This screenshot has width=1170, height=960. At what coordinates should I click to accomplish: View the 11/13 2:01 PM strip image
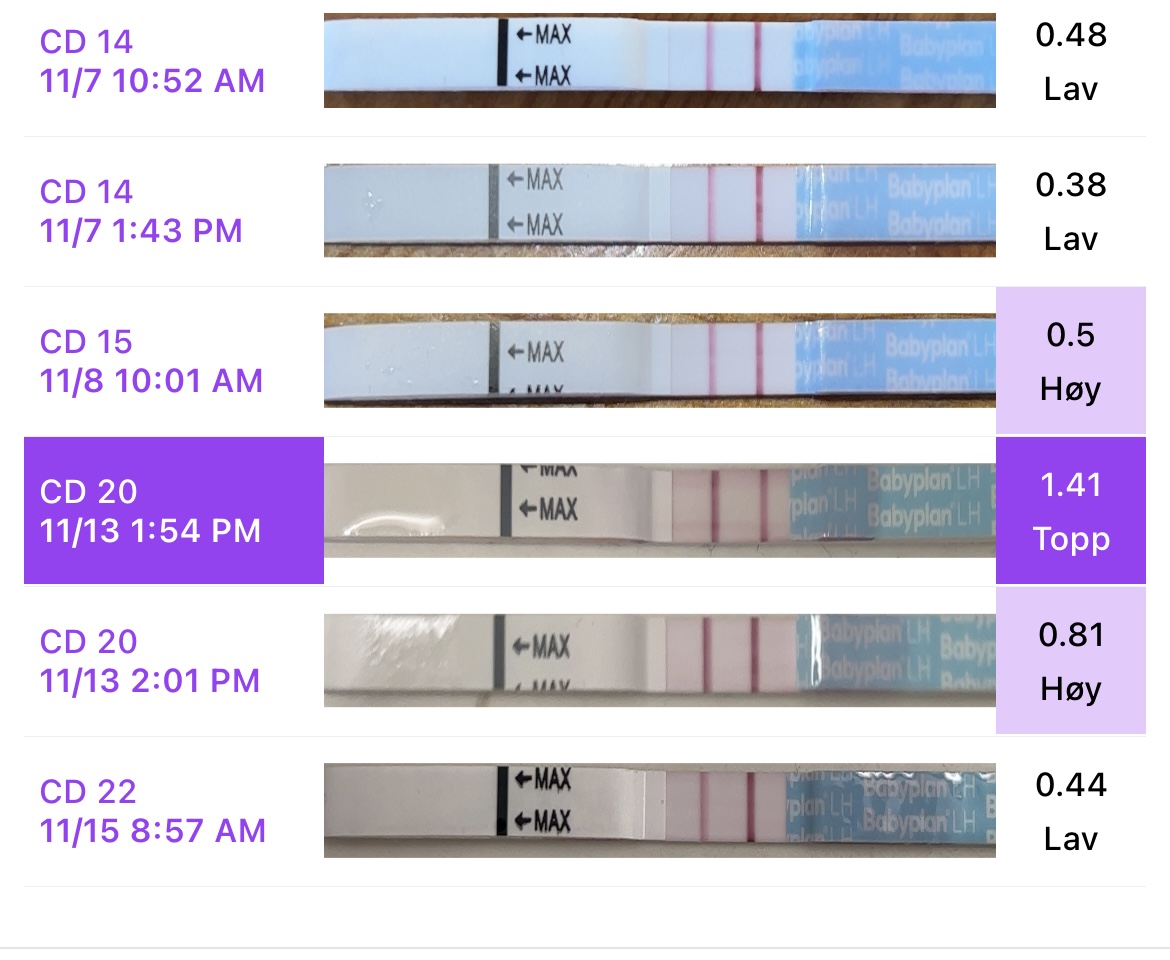(659, 660)
